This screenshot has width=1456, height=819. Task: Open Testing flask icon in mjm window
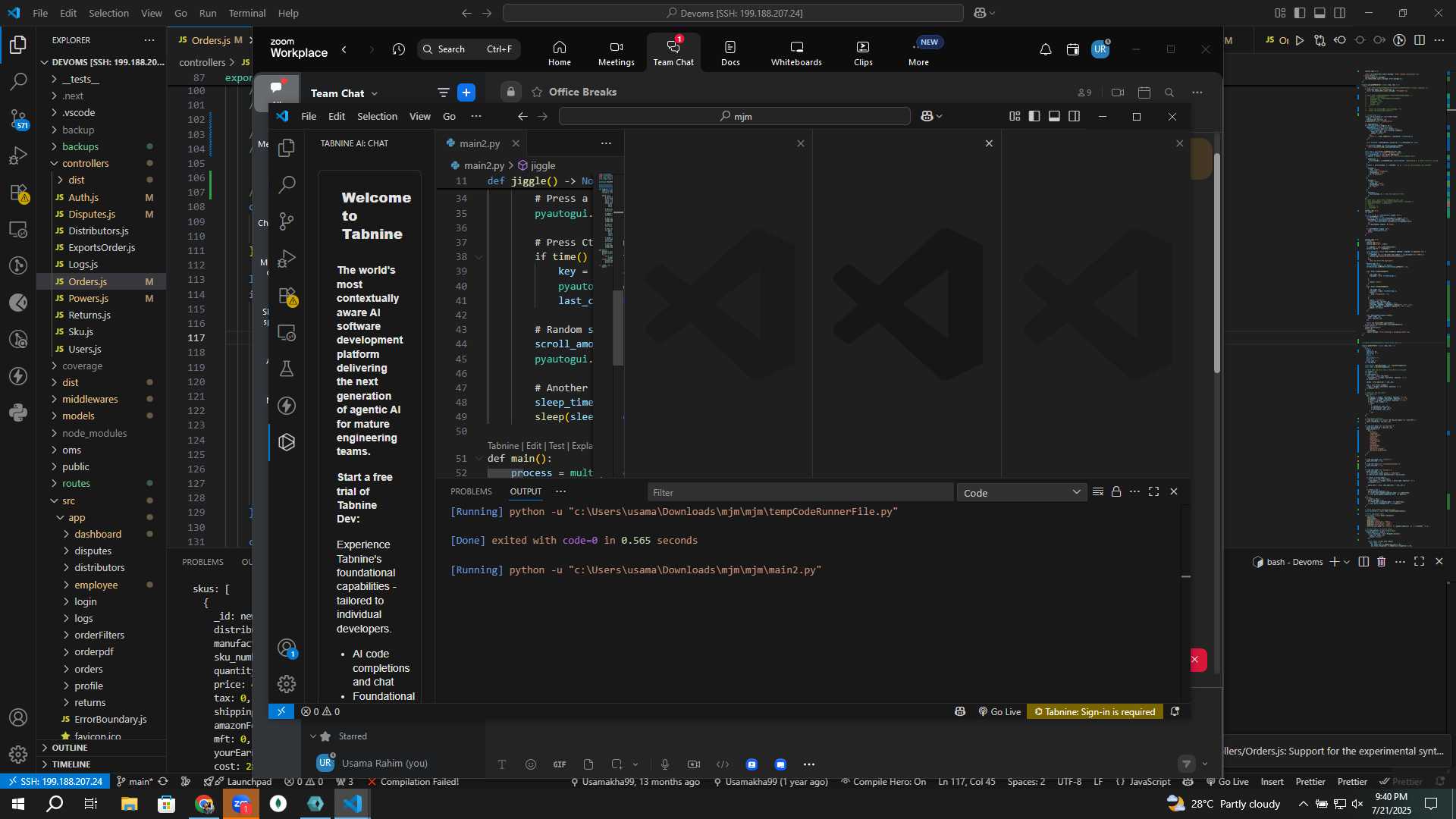point(287,369)
